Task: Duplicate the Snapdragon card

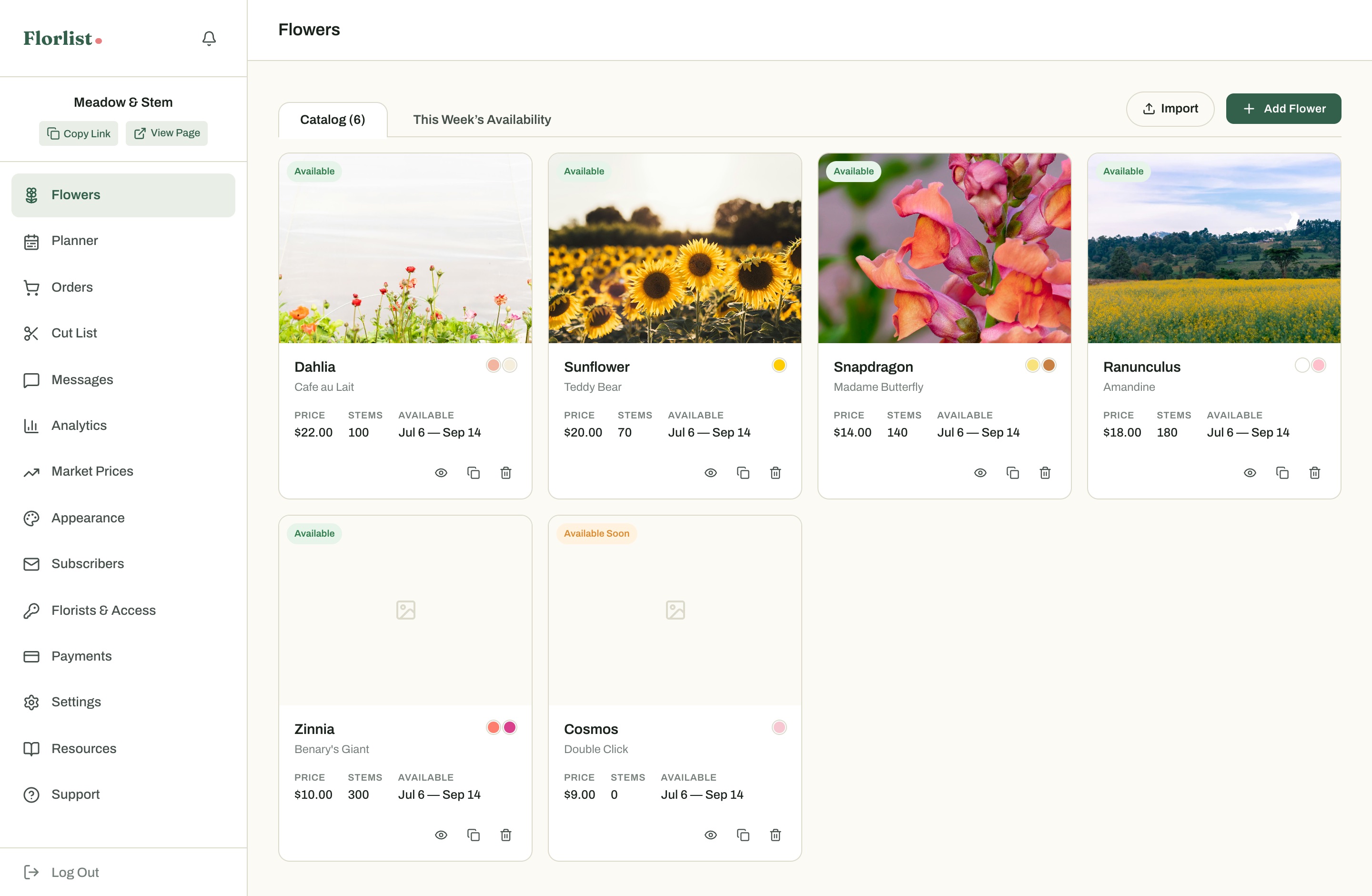Action: click(x=1013, y=473)
